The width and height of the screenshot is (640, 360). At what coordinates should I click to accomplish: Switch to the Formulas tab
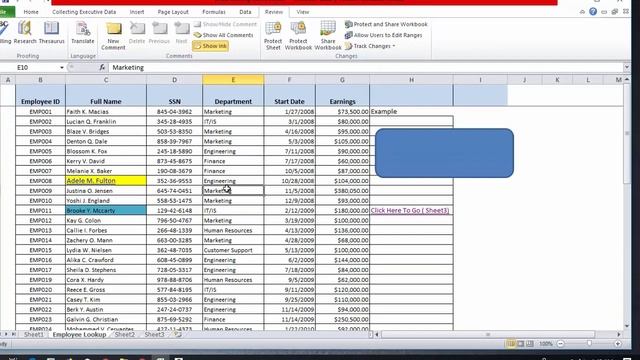pos(213,12)
